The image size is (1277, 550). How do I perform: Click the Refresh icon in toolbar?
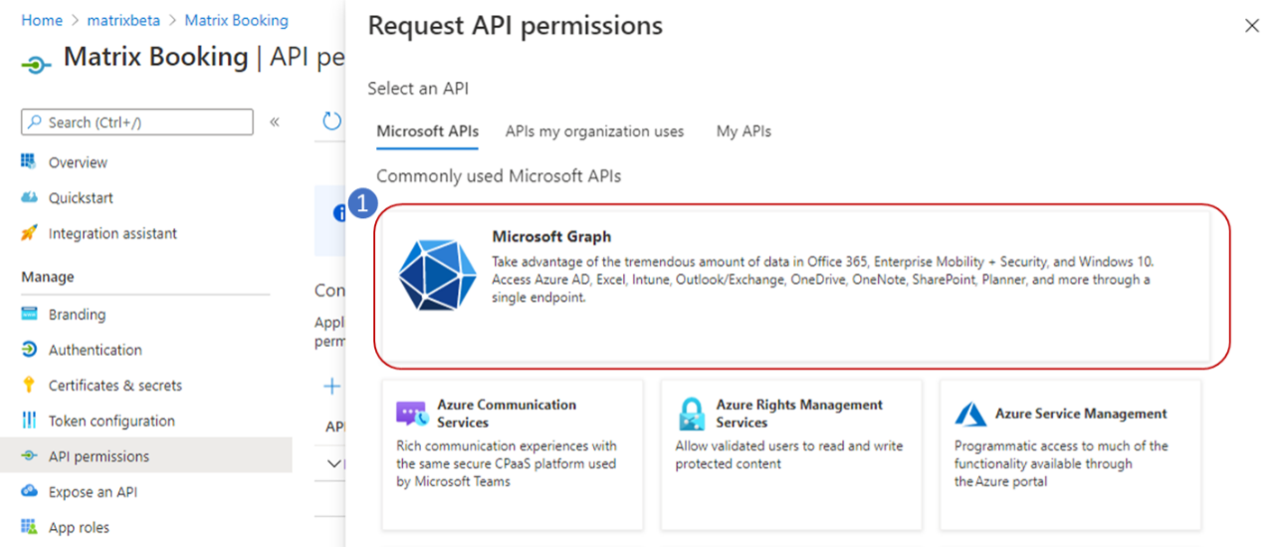pos(331,121)
